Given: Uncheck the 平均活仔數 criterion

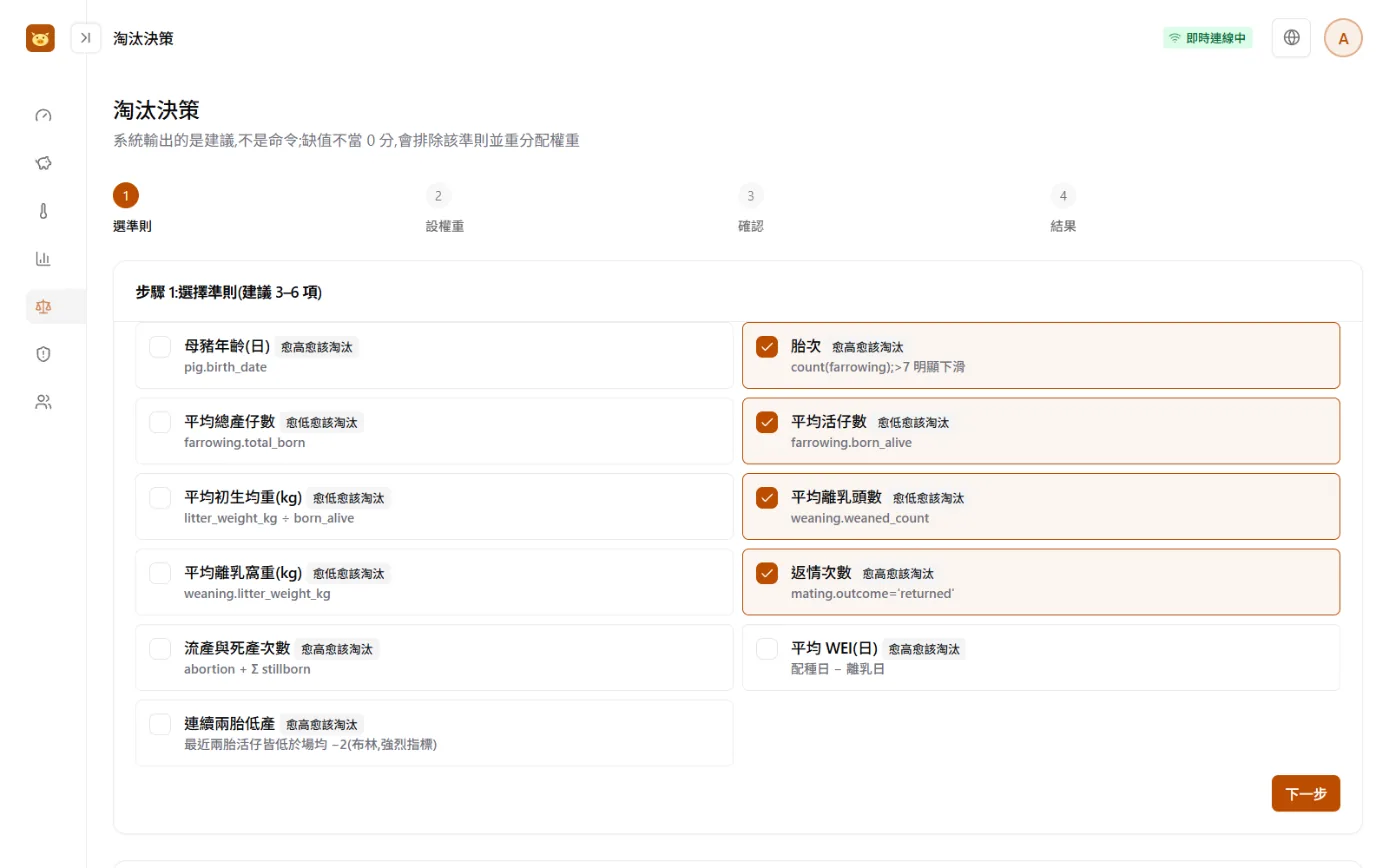Looking at the screenshot, I should (767, 422).
